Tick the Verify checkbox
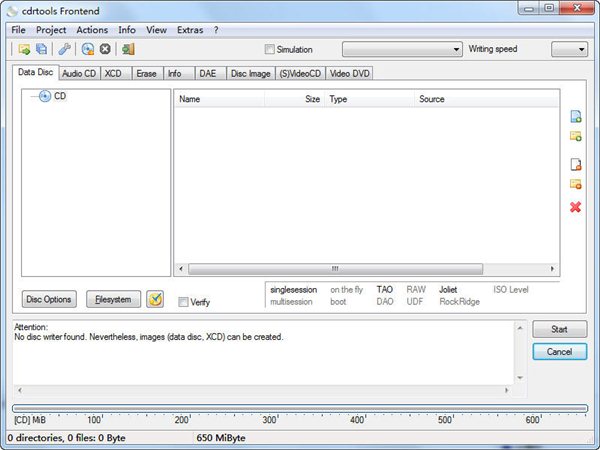Viewport: 600px width, 450px height. click(183, 302)
